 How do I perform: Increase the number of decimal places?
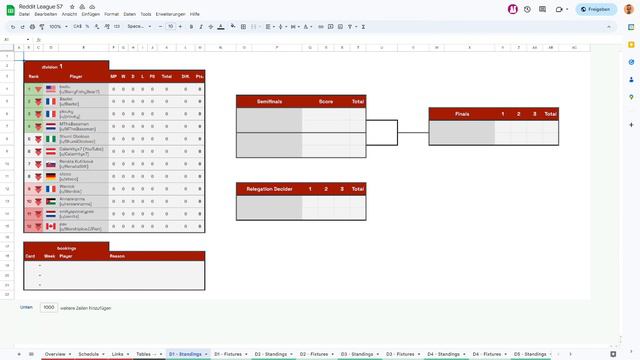(107, 27)
